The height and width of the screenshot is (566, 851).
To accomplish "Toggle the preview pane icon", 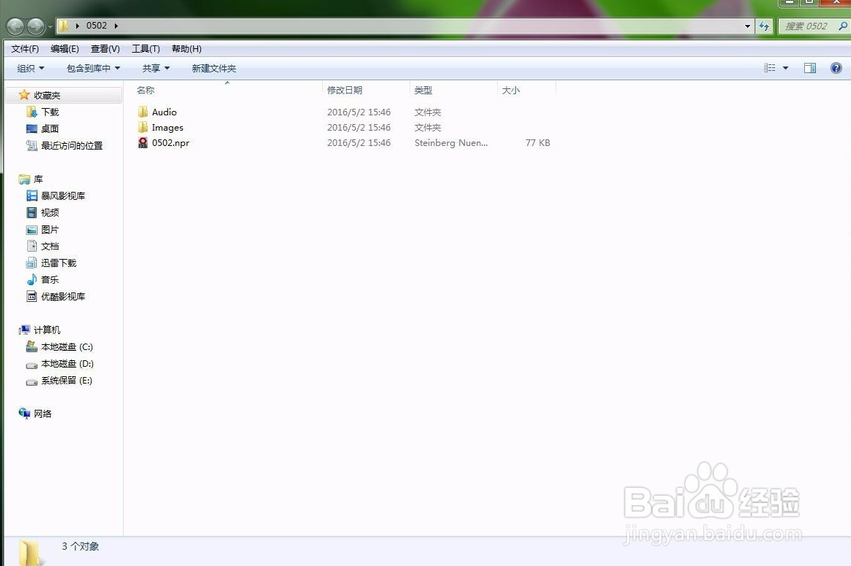I will 810,68.
